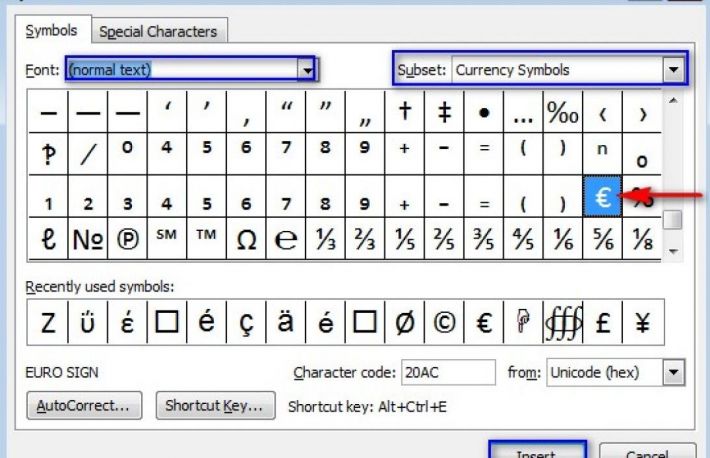
Task: Select the bullet (•) symbol
Action: pos(484,112)
